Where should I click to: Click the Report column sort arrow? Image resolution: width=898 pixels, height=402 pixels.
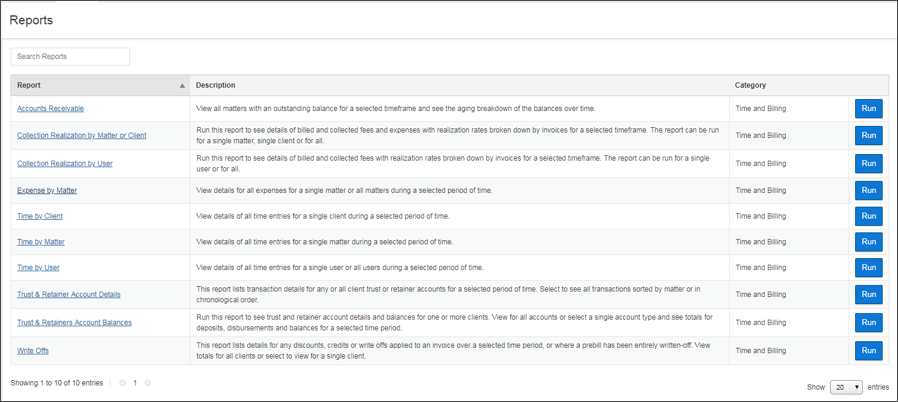pos(182,86)
